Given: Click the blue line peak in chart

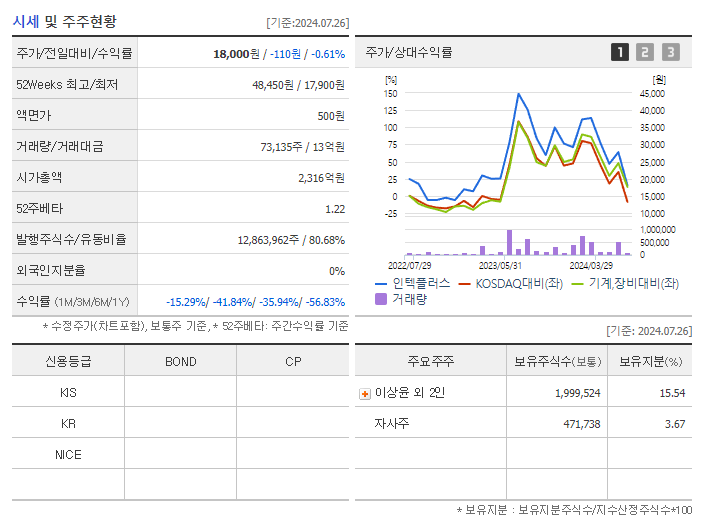Looking at the screenshot, I should pyautogui.click(x=518, y=94).
